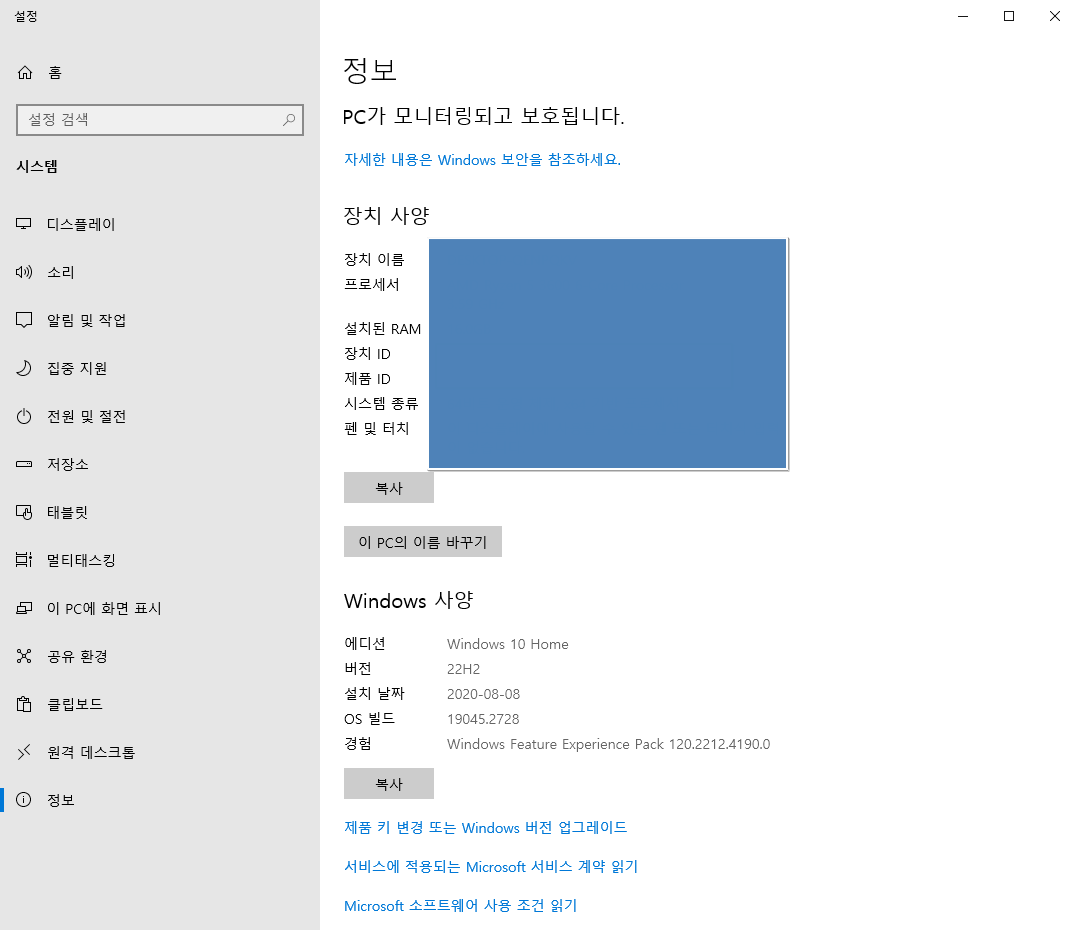Click the 프로세서 label
Image resolution: width=1071 pixels, height=930 pixels.
click(x=372, y=284)
